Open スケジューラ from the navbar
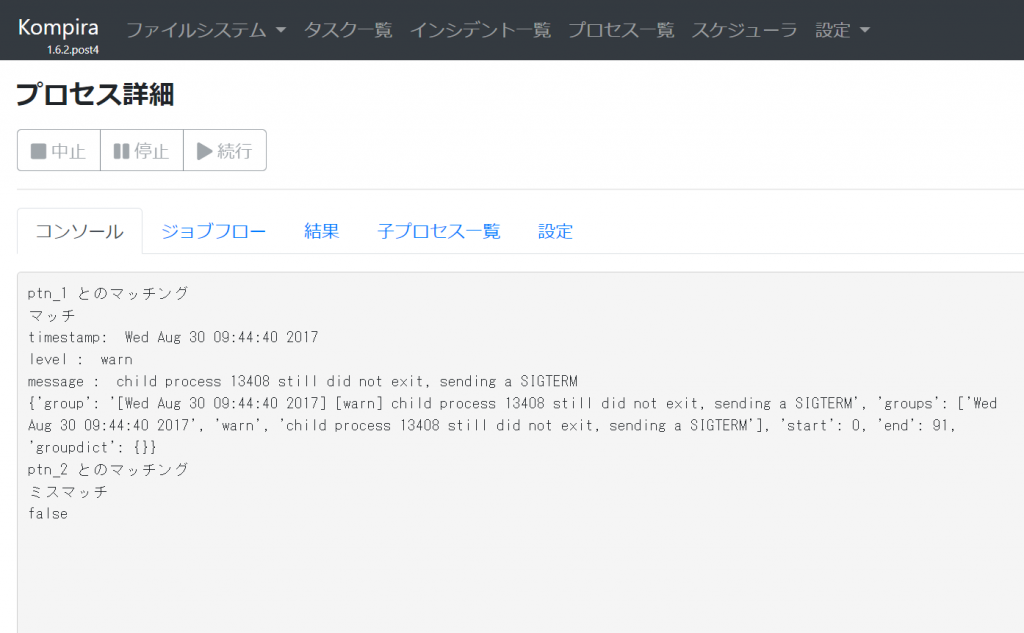The height and width of the screenshot is (633, 1024). [x=744, y=31]
